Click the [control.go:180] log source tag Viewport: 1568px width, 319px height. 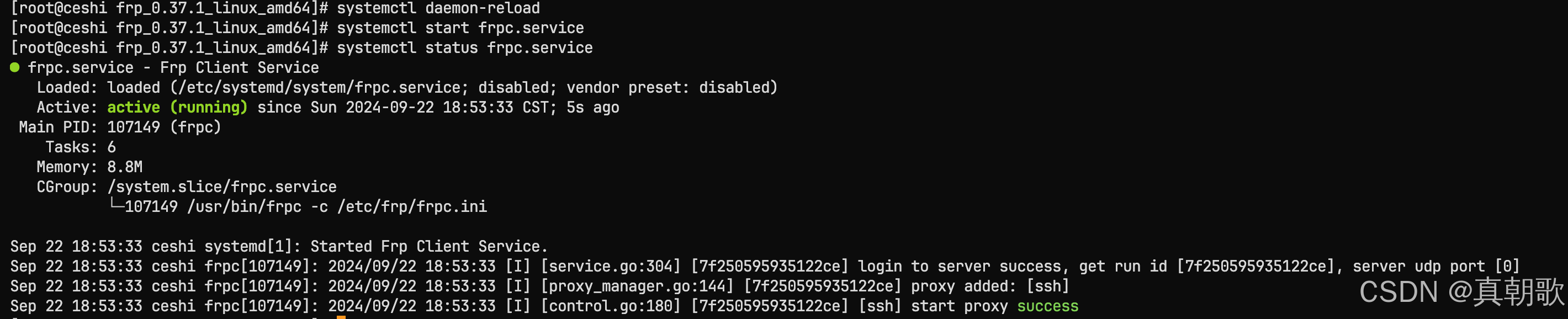pos(611,306)
